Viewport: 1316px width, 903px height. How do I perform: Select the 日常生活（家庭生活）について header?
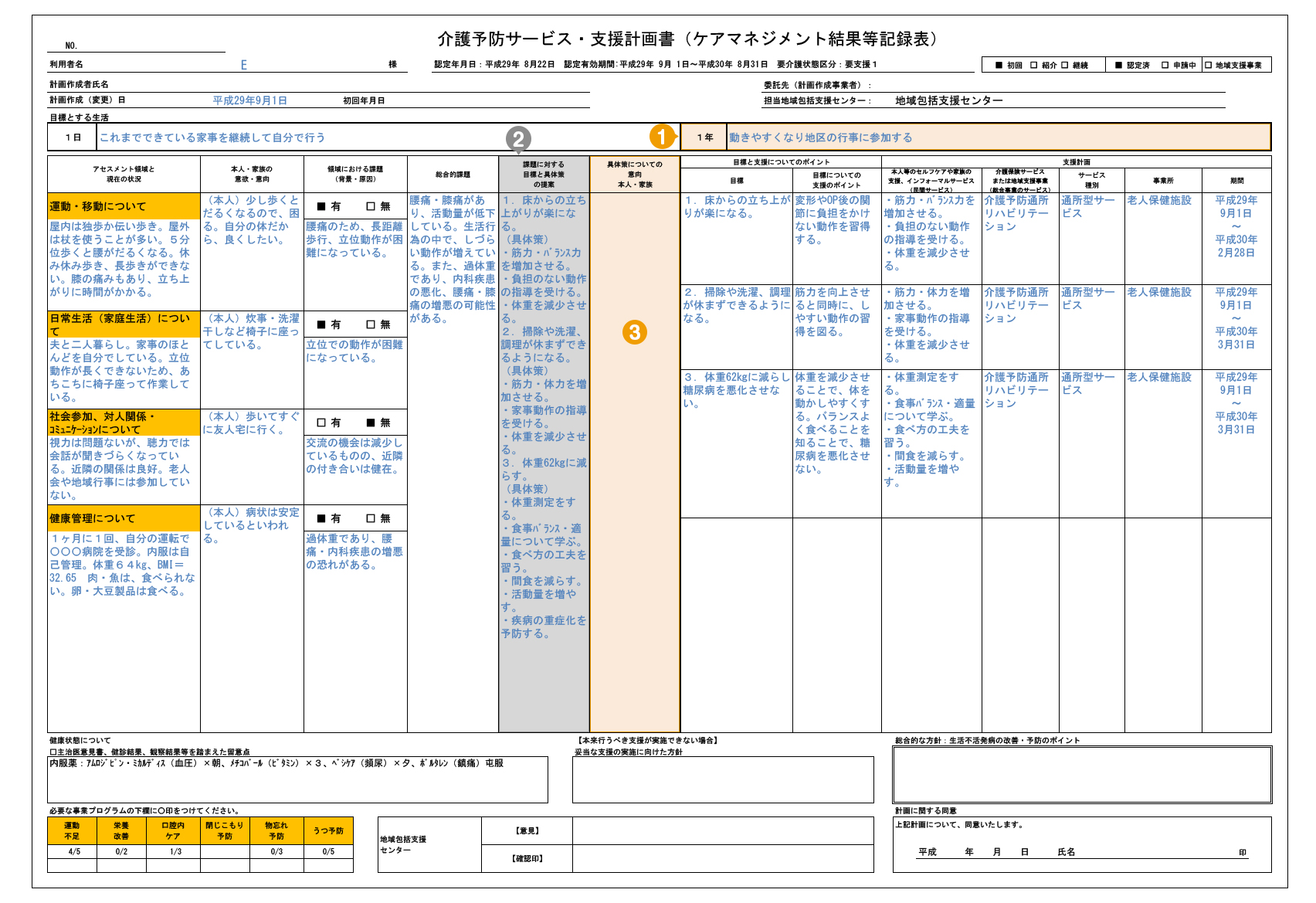[x=124, y=324]
